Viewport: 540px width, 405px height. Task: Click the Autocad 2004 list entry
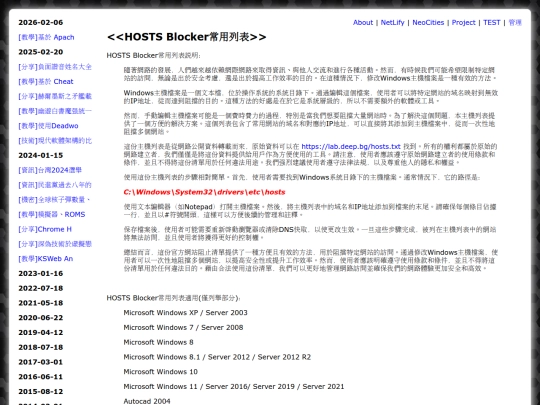pos(147,401)
